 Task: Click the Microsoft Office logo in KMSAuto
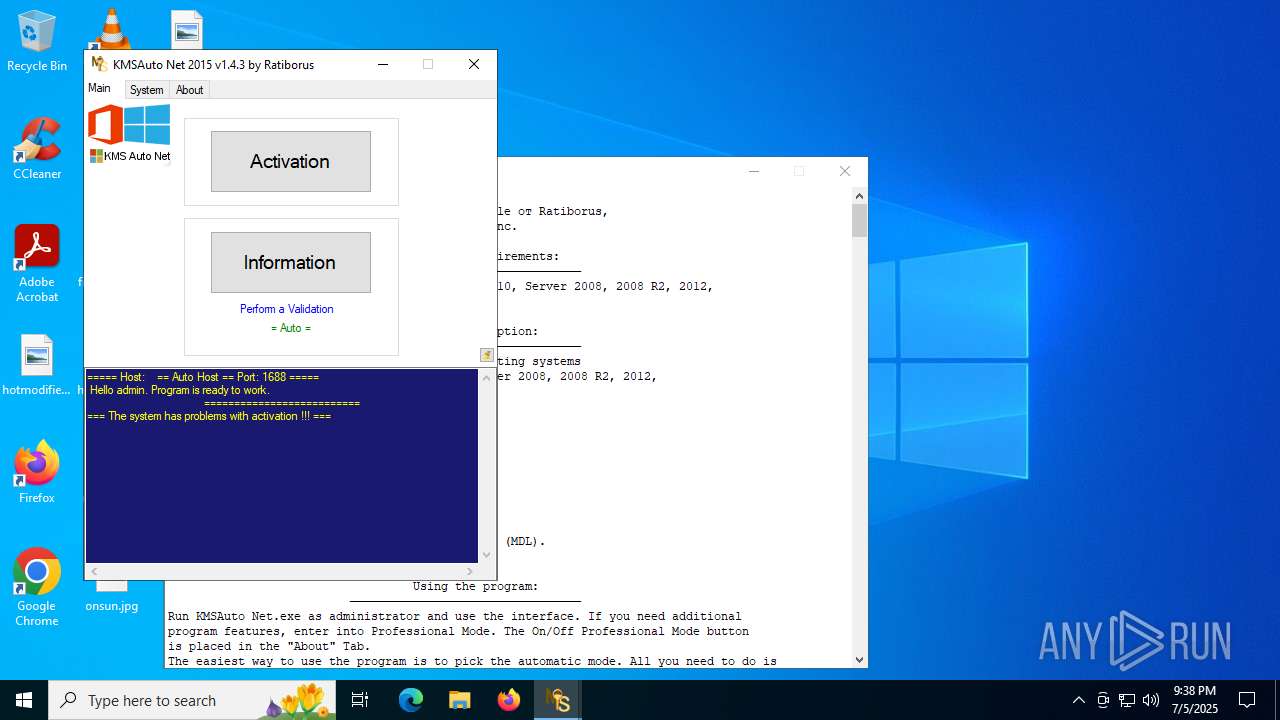(x=105, y=125)
